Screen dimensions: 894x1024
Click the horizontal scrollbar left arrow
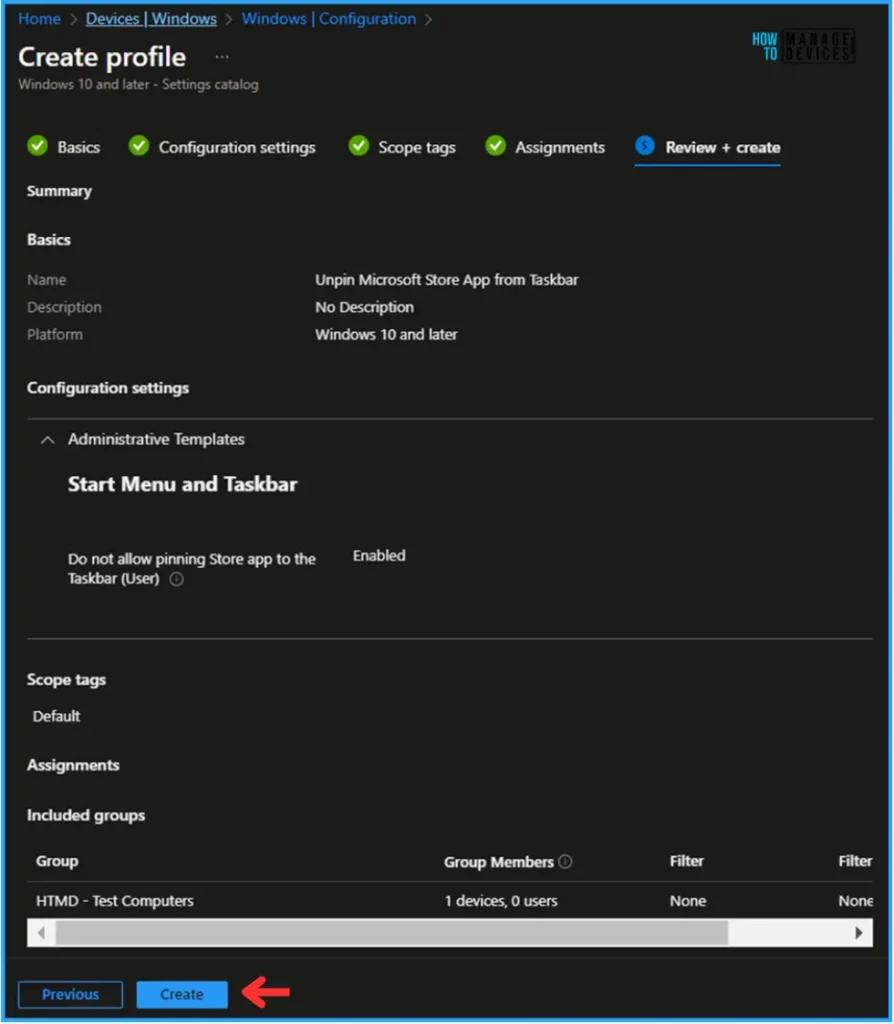41,932
